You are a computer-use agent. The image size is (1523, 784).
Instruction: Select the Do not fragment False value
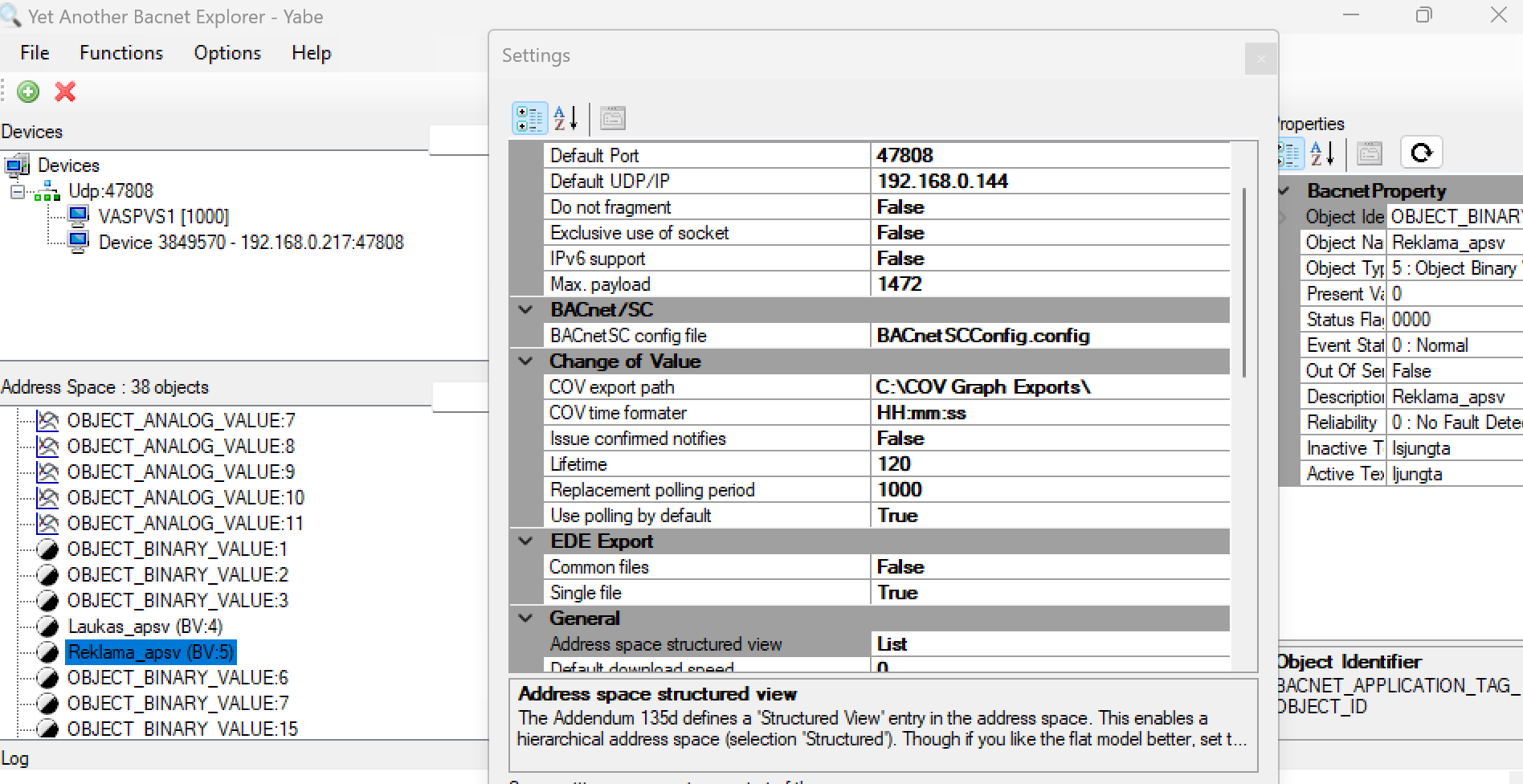point(1050,207)
